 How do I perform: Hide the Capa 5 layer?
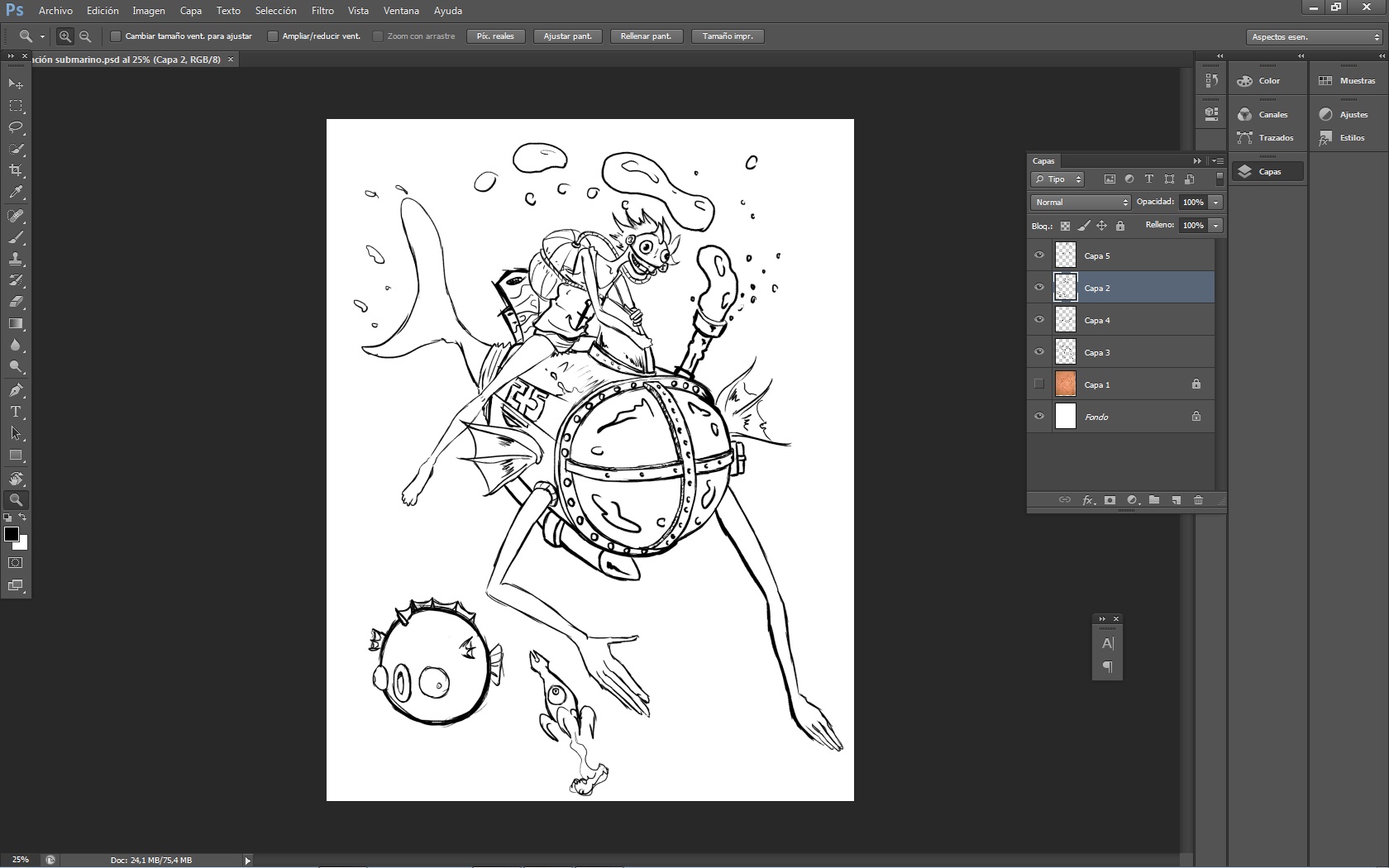tap(1039, 255)
